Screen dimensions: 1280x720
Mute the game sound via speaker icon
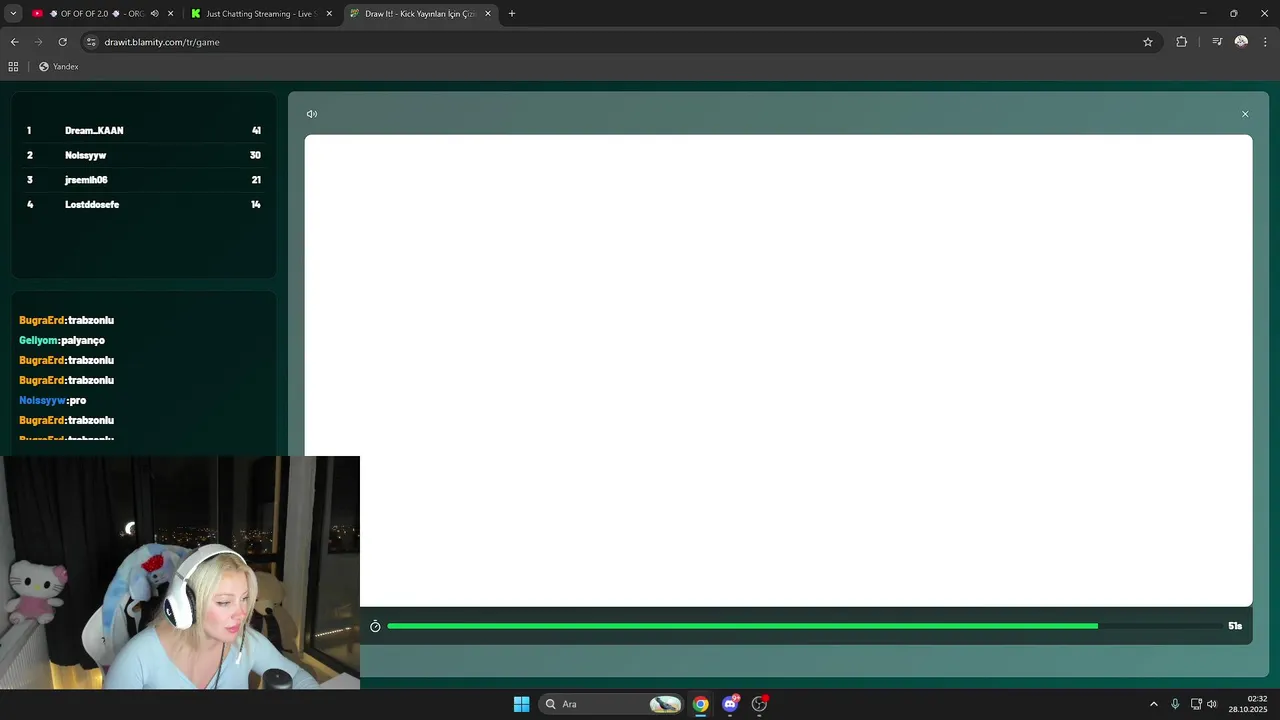pyautogui.click(x=312, y=114)
